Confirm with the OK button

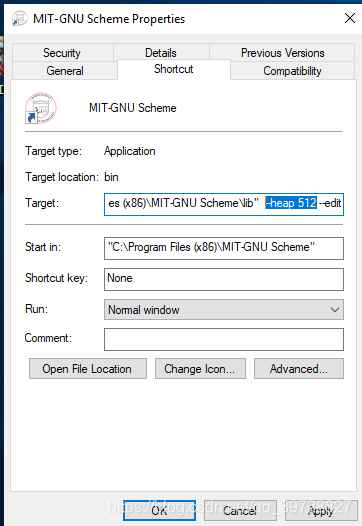[159, 510]
